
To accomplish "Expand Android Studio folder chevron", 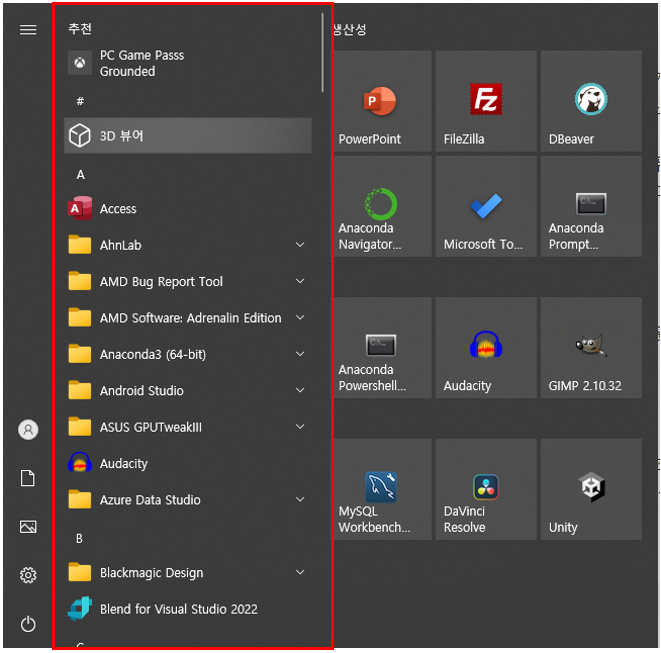I will (300, 390).
